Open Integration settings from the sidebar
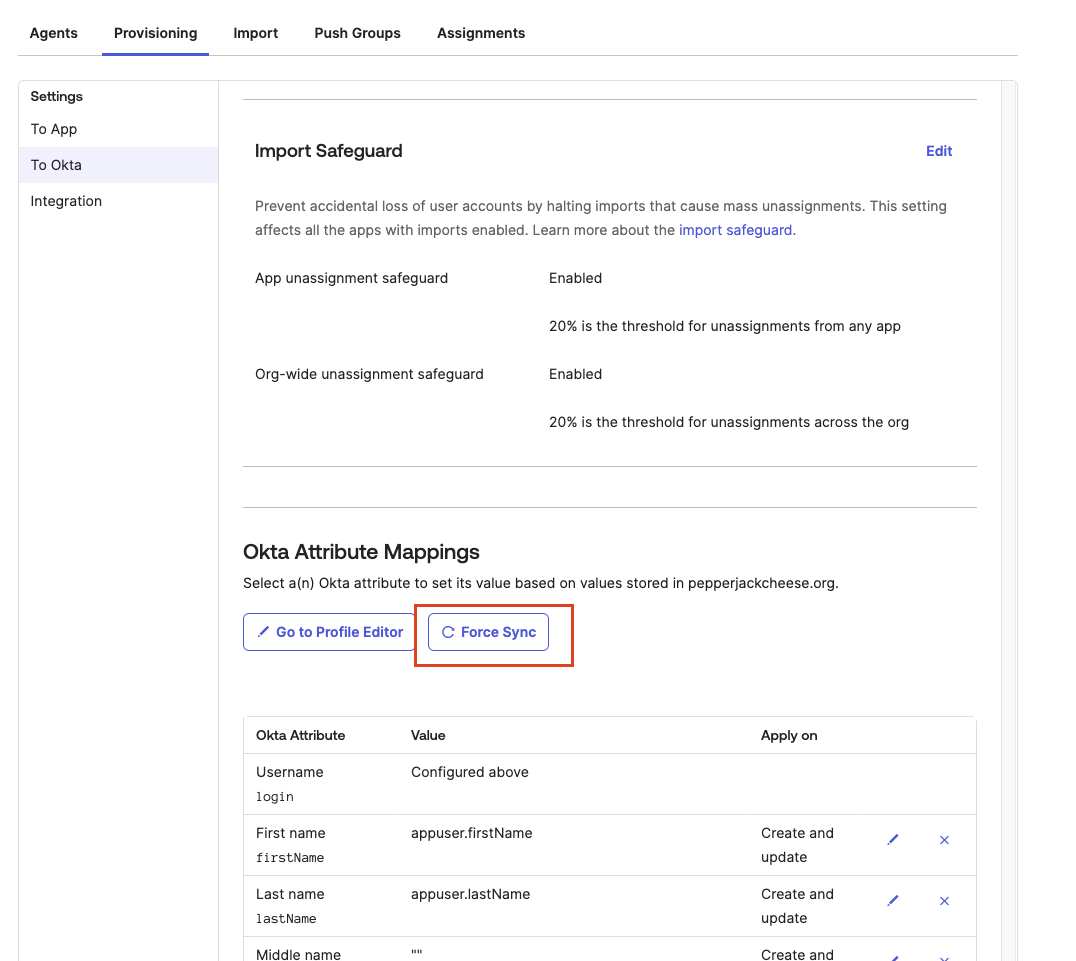 pos(66,201)
